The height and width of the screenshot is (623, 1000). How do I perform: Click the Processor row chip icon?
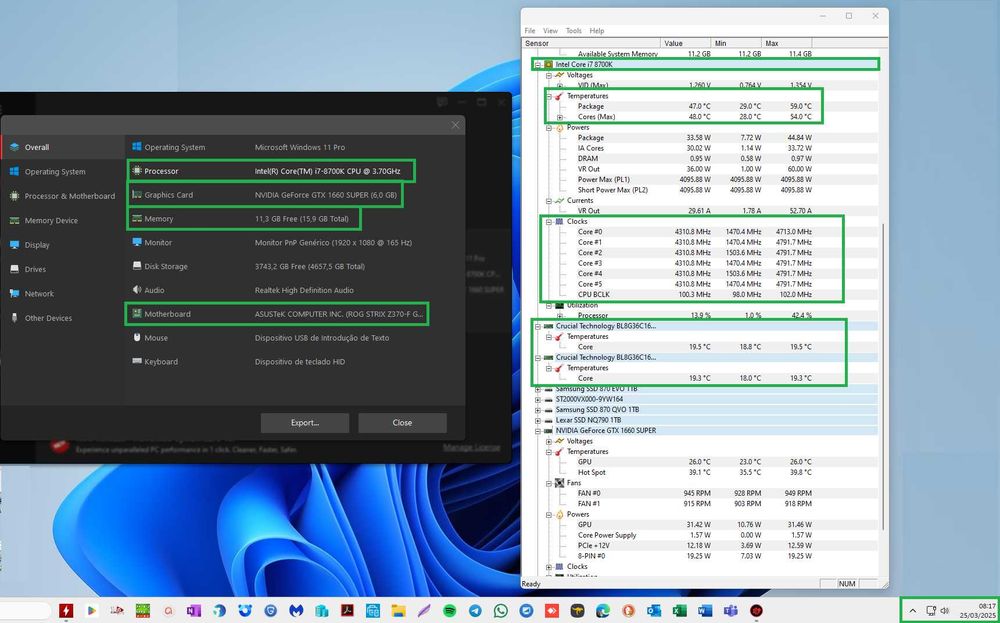(x=136, y=171)
